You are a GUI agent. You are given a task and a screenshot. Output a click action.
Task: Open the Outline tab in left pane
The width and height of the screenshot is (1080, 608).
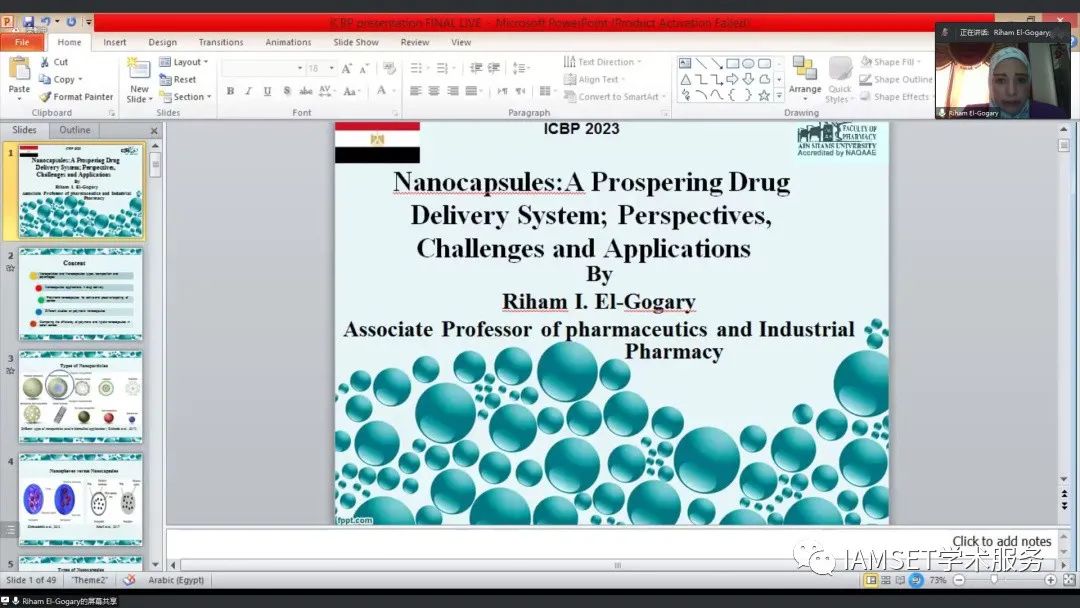click(x=75, y=130)
